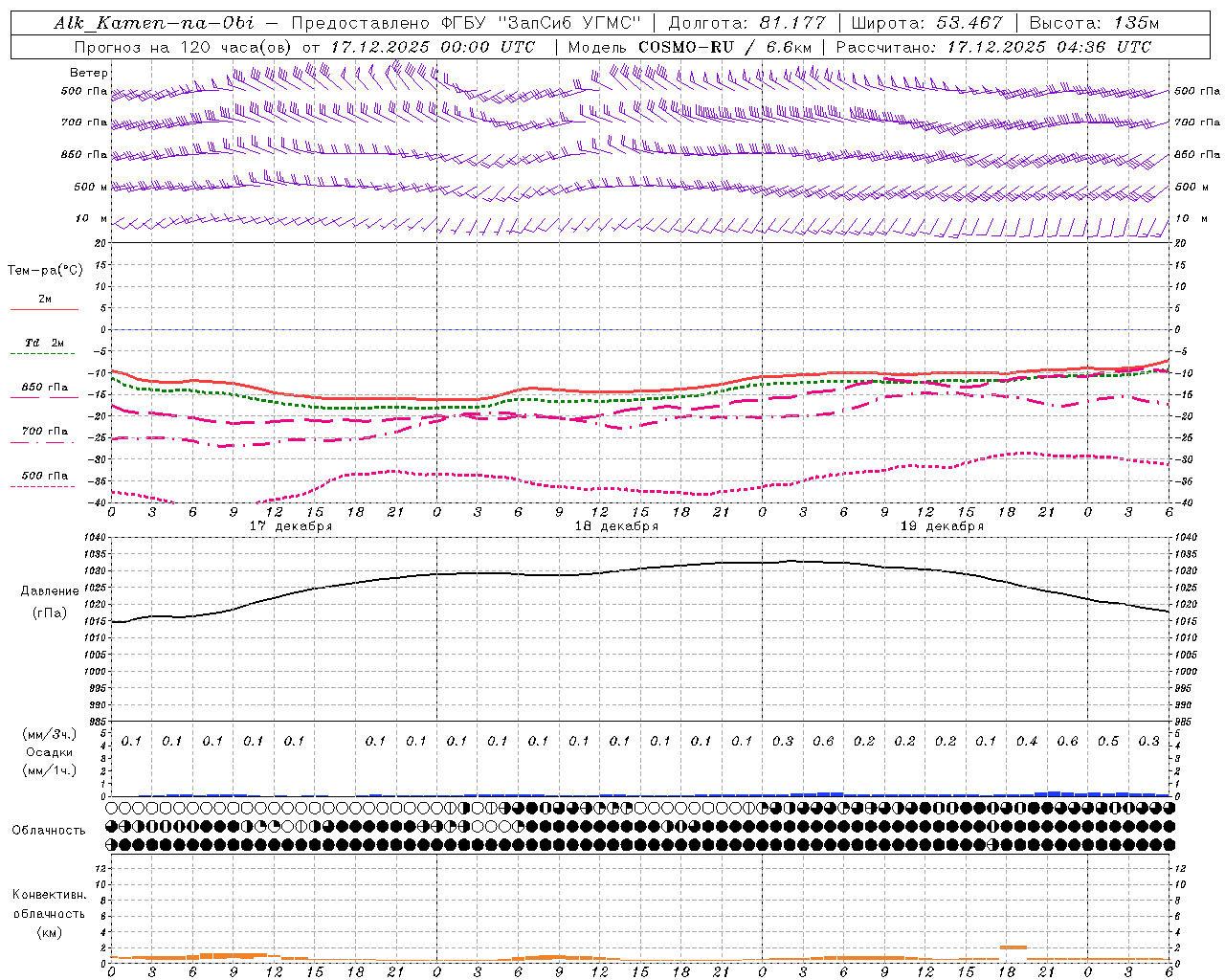Click the (мм/1ч.) precipitation unit label
The image size is (1225, 980).
pos(50,770)
